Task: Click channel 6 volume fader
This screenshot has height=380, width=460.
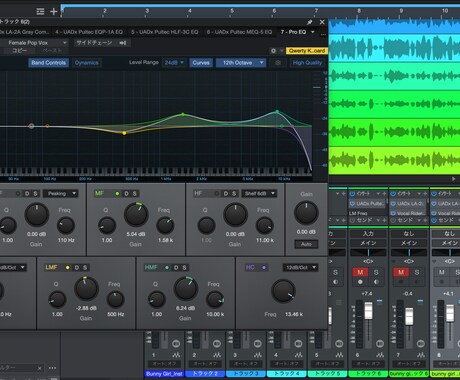Action: coord(368,311)
